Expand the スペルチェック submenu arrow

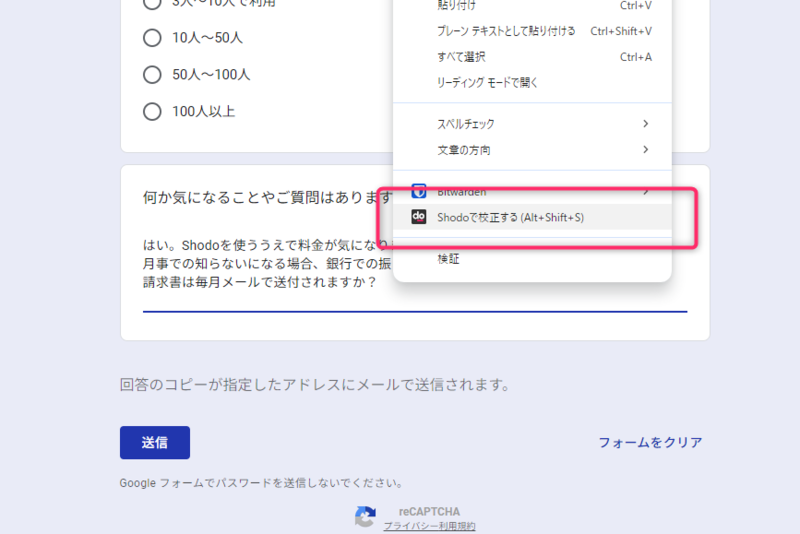click(645, 123)
